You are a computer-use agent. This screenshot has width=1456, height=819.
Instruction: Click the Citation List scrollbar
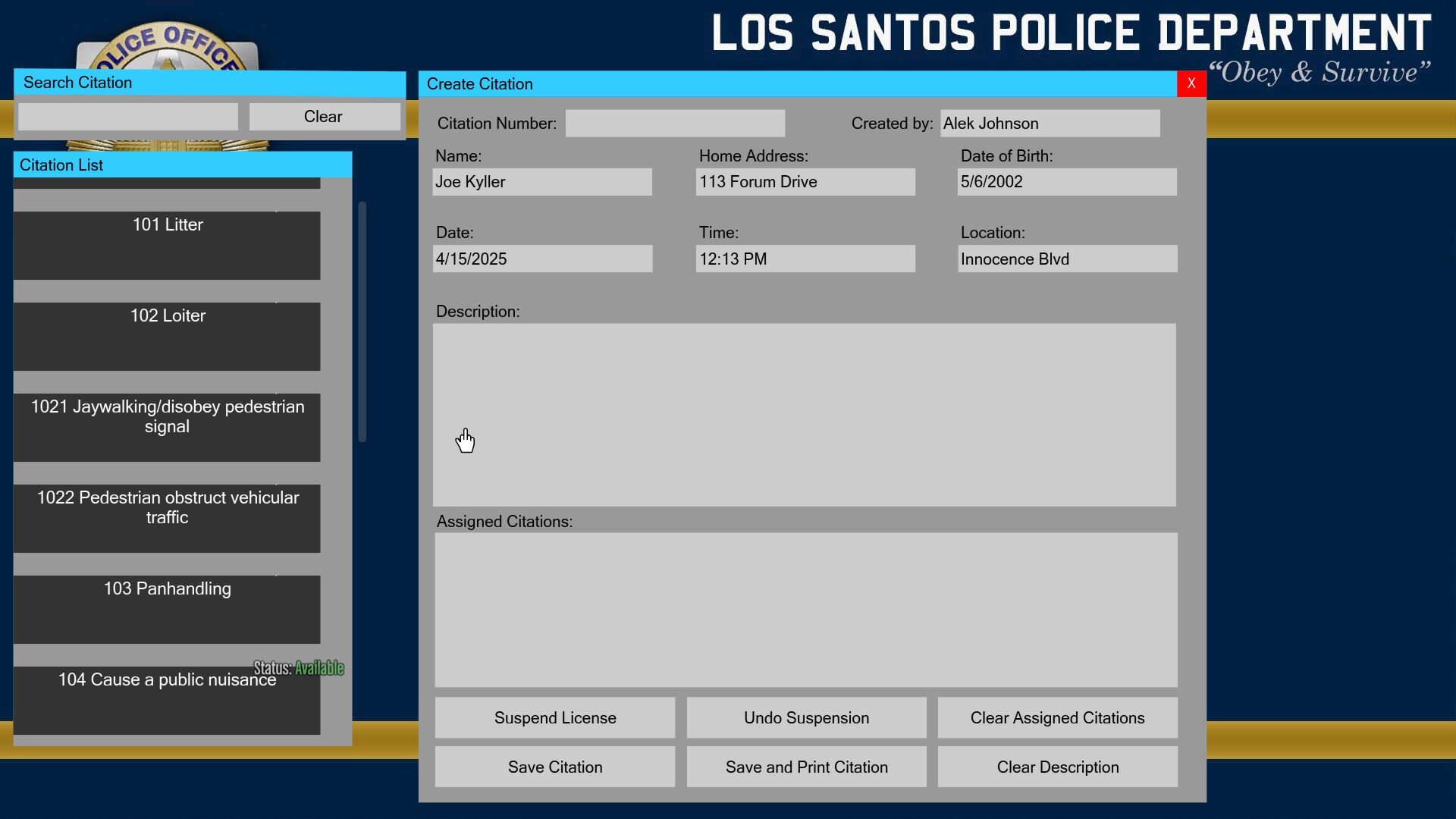point(362,322)
